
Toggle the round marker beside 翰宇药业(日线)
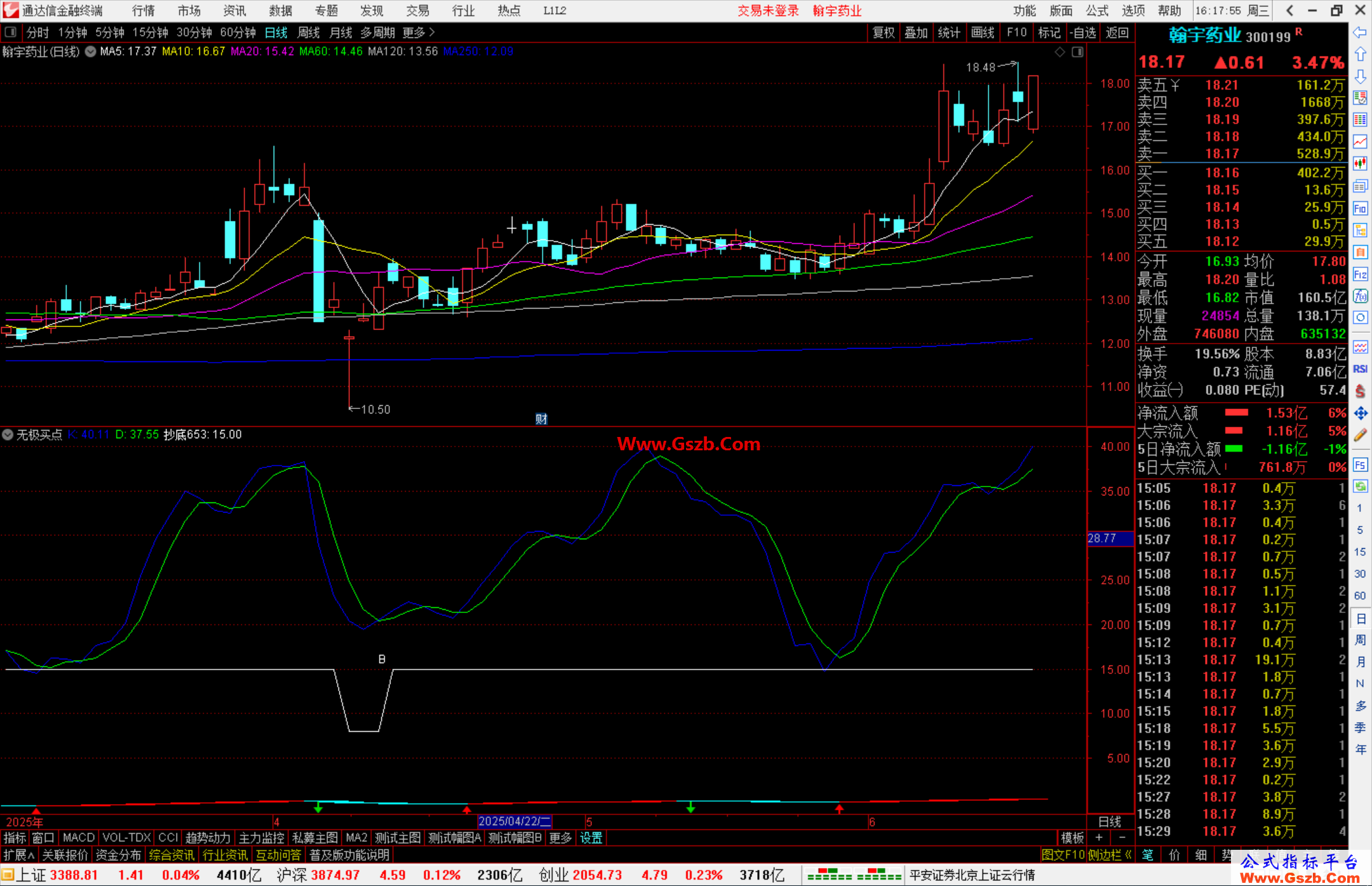click(x=91, y=51)
